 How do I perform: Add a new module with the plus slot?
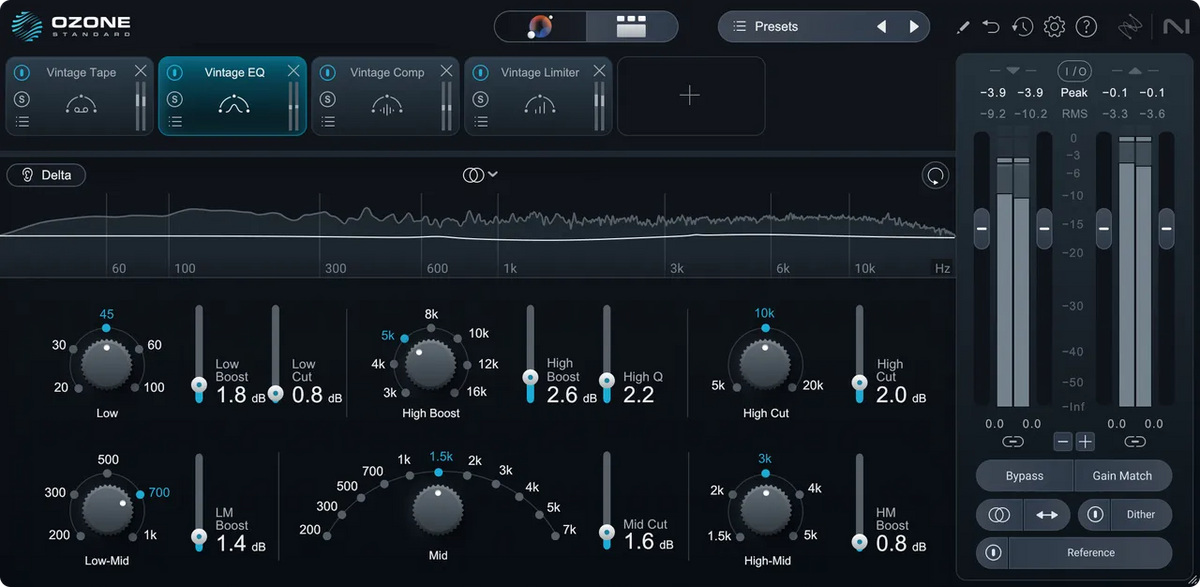690,95
